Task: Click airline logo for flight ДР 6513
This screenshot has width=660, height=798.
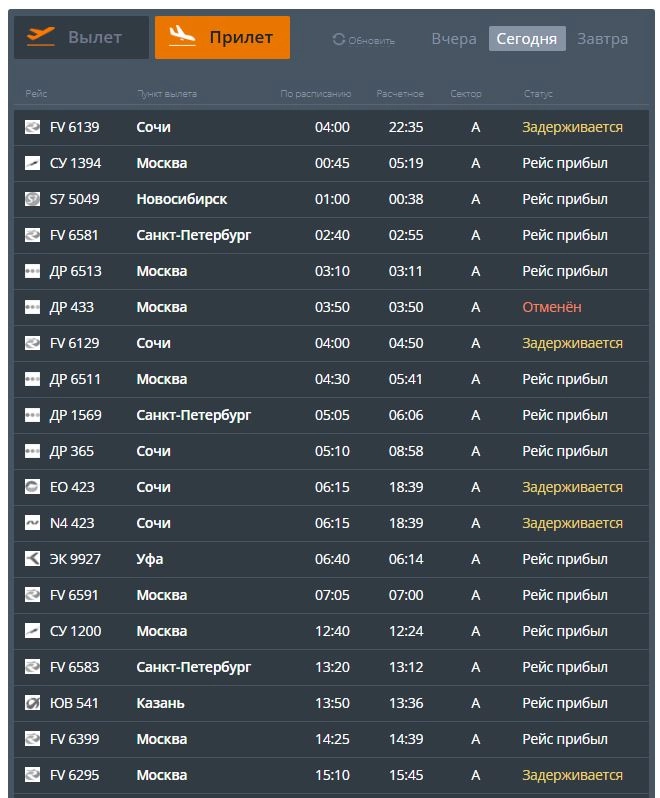Action: pyautogui.click(x=33, y=271)
